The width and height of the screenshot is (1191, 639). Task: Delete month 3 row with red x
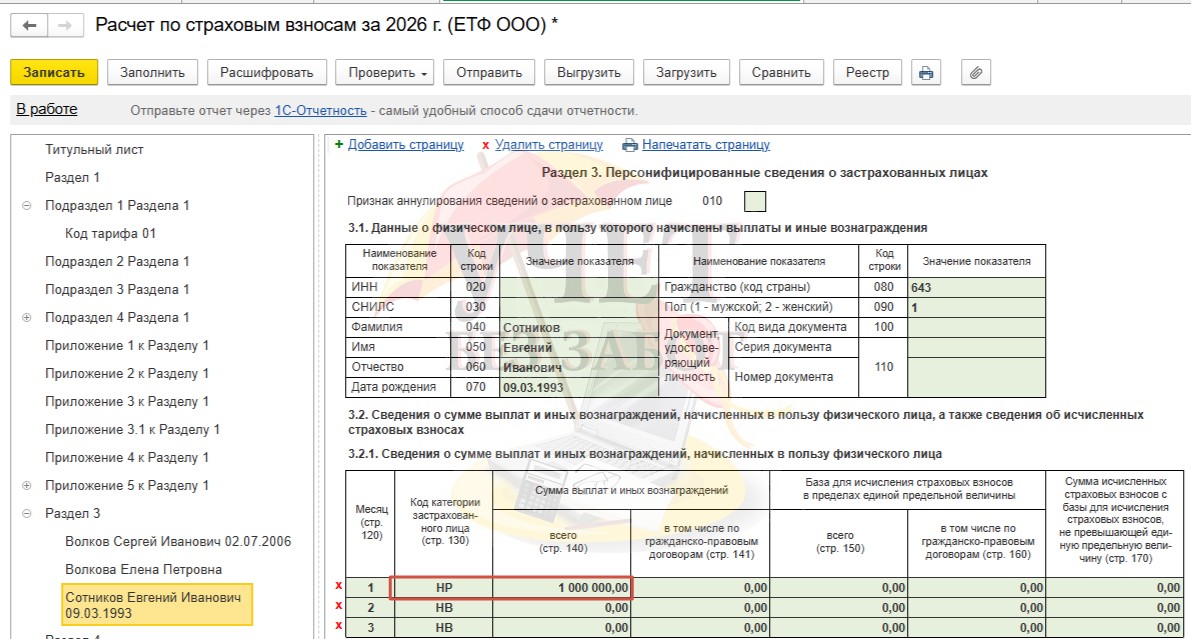[x=339, y=626]
